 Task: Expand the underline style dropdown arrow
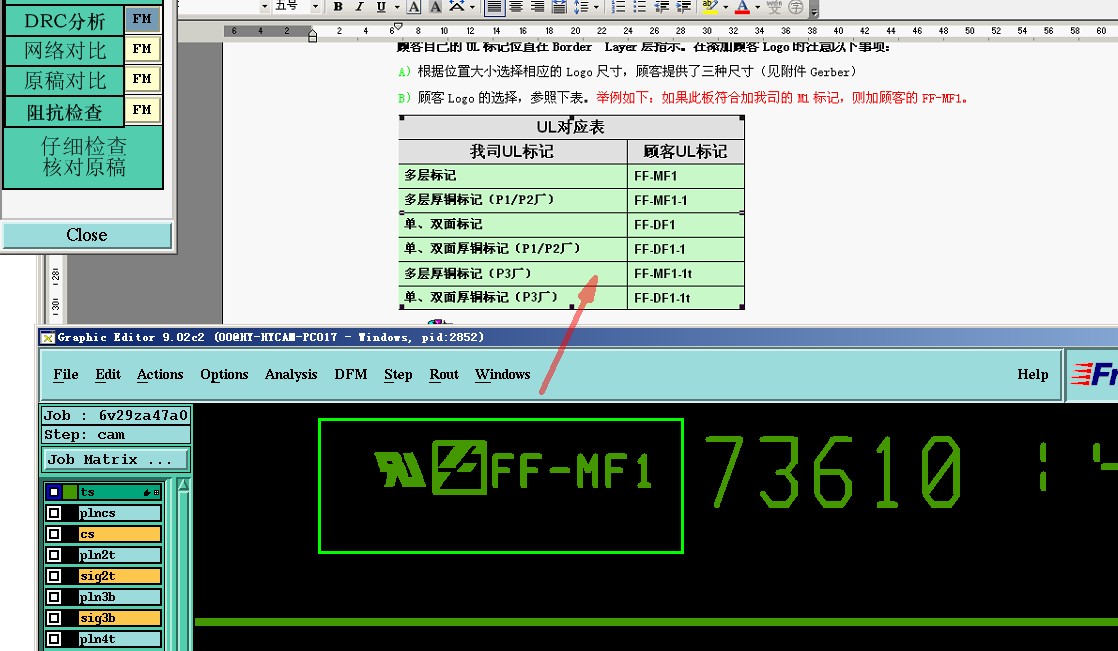(x=396, y=6)
